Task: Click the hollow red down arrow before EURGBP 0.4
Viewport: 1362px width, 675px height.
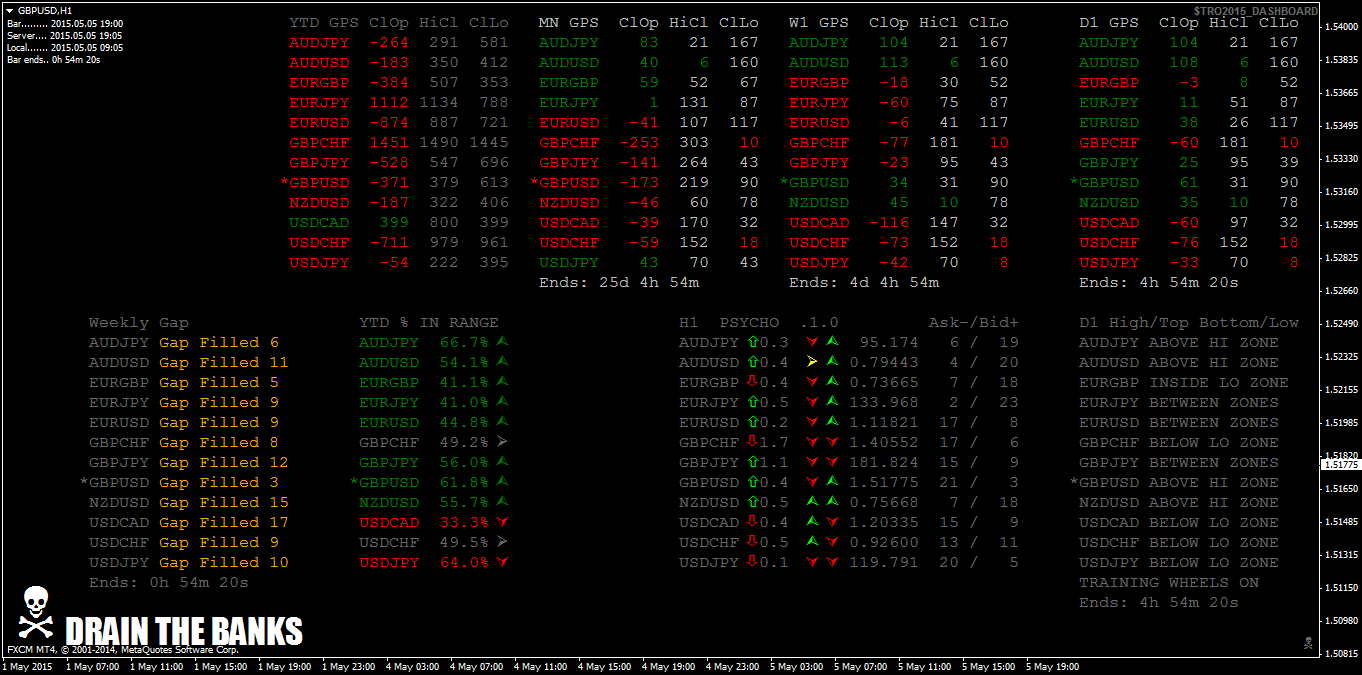Action: 751,382
